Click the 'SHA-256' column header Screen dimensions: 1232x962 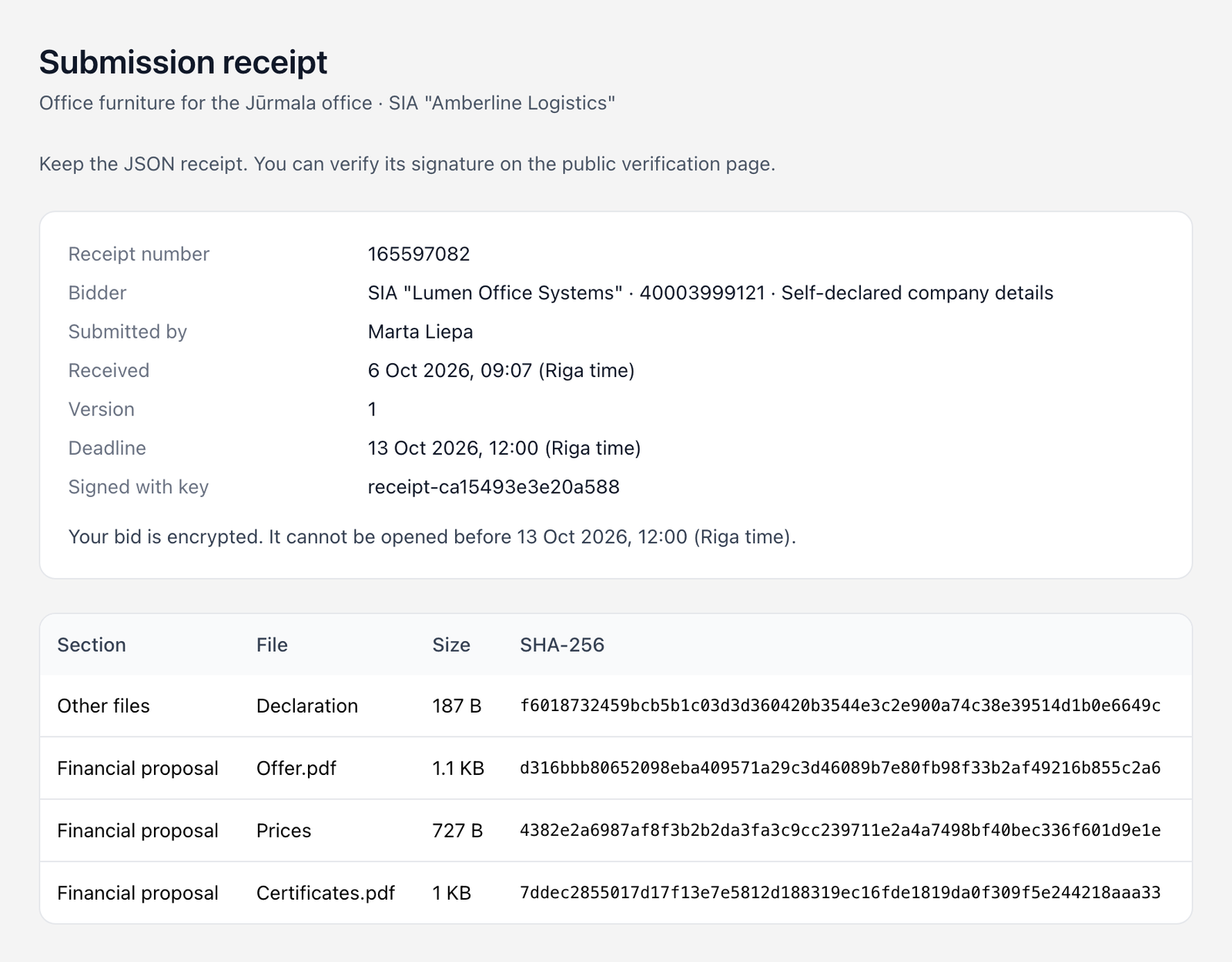pos(562,645)
